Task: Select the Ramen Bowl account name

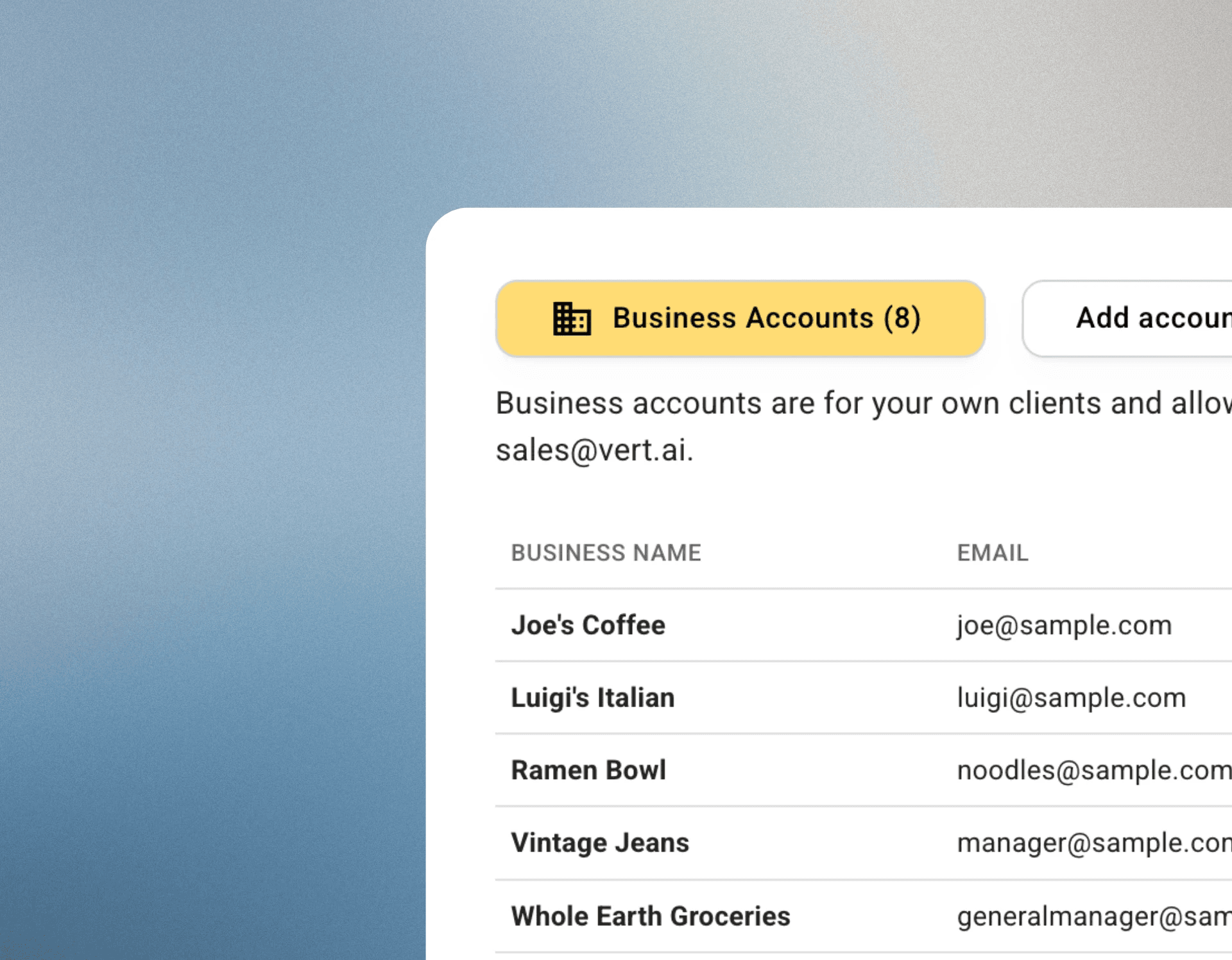Action: tap(588, 770)
